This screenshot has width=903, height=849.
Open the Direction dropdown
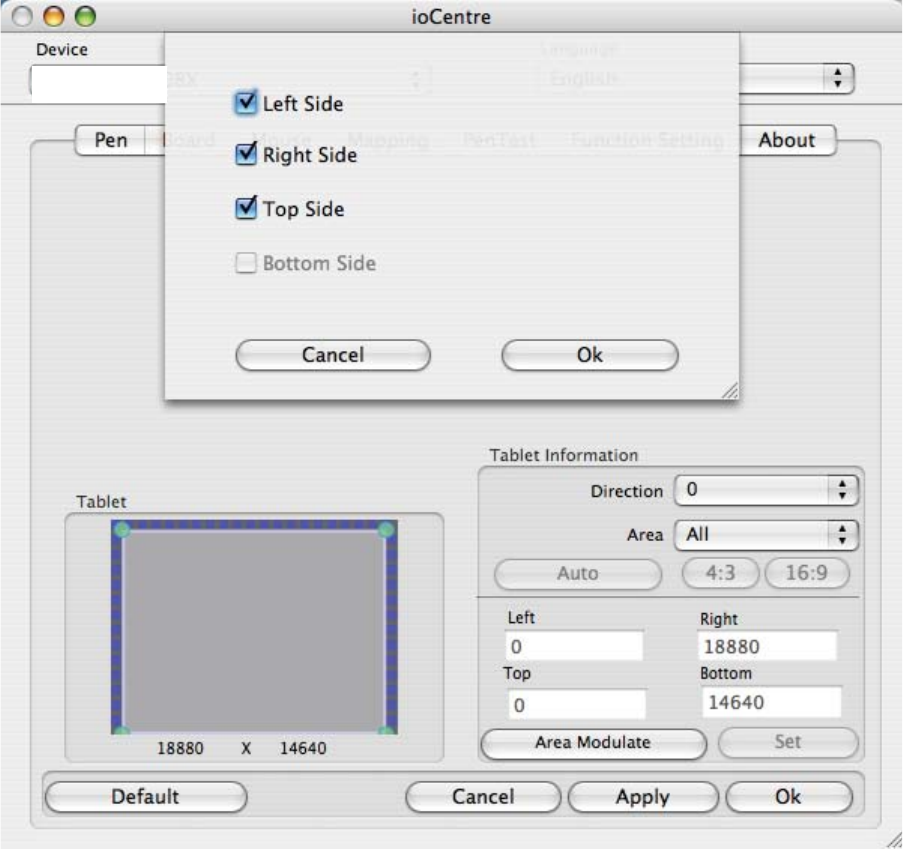(766, 490)
